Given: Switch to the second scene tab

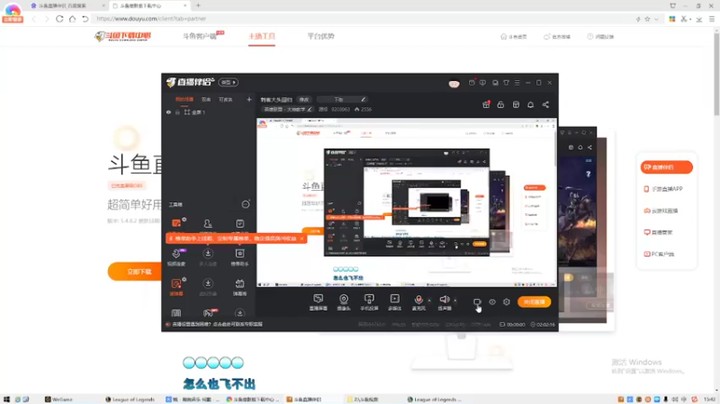Looking at the screenshot, I should tap(206, 99).
